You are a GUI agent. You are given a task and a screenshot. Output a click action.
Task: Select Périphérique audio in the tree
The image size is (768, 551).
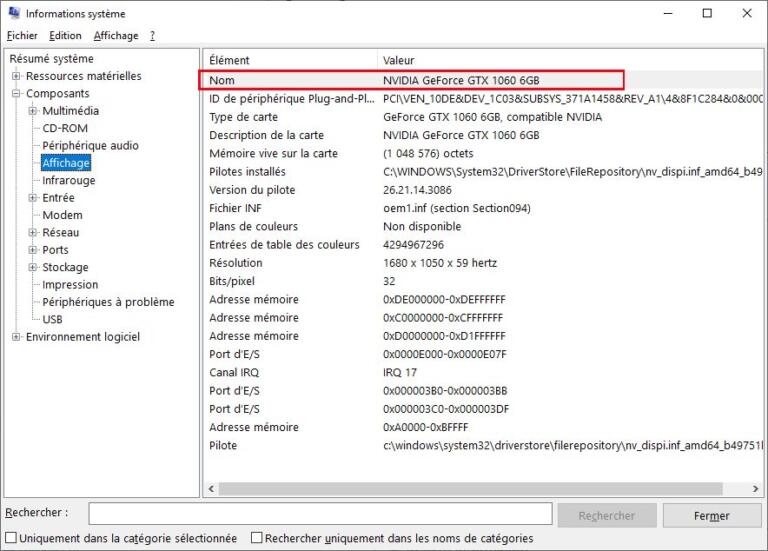[90, 146]
